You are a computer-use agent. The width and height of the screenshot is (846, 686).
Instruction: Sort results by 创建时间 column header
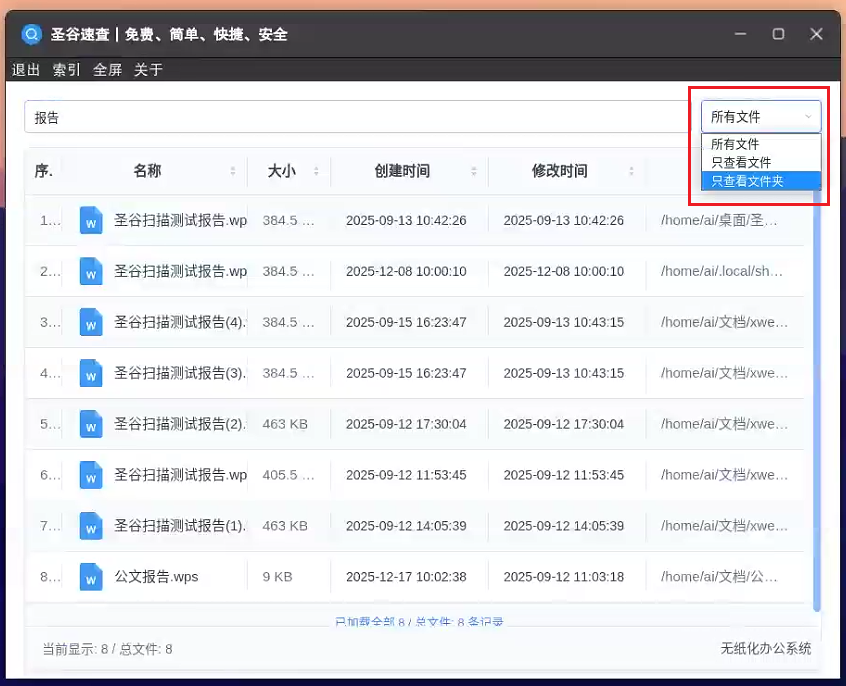(402, 171)
